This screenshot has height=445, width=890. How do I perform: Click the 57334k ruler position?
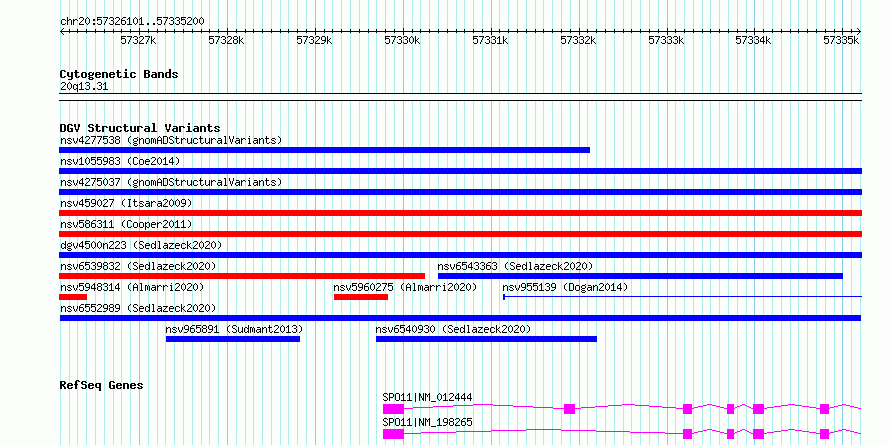754,40
